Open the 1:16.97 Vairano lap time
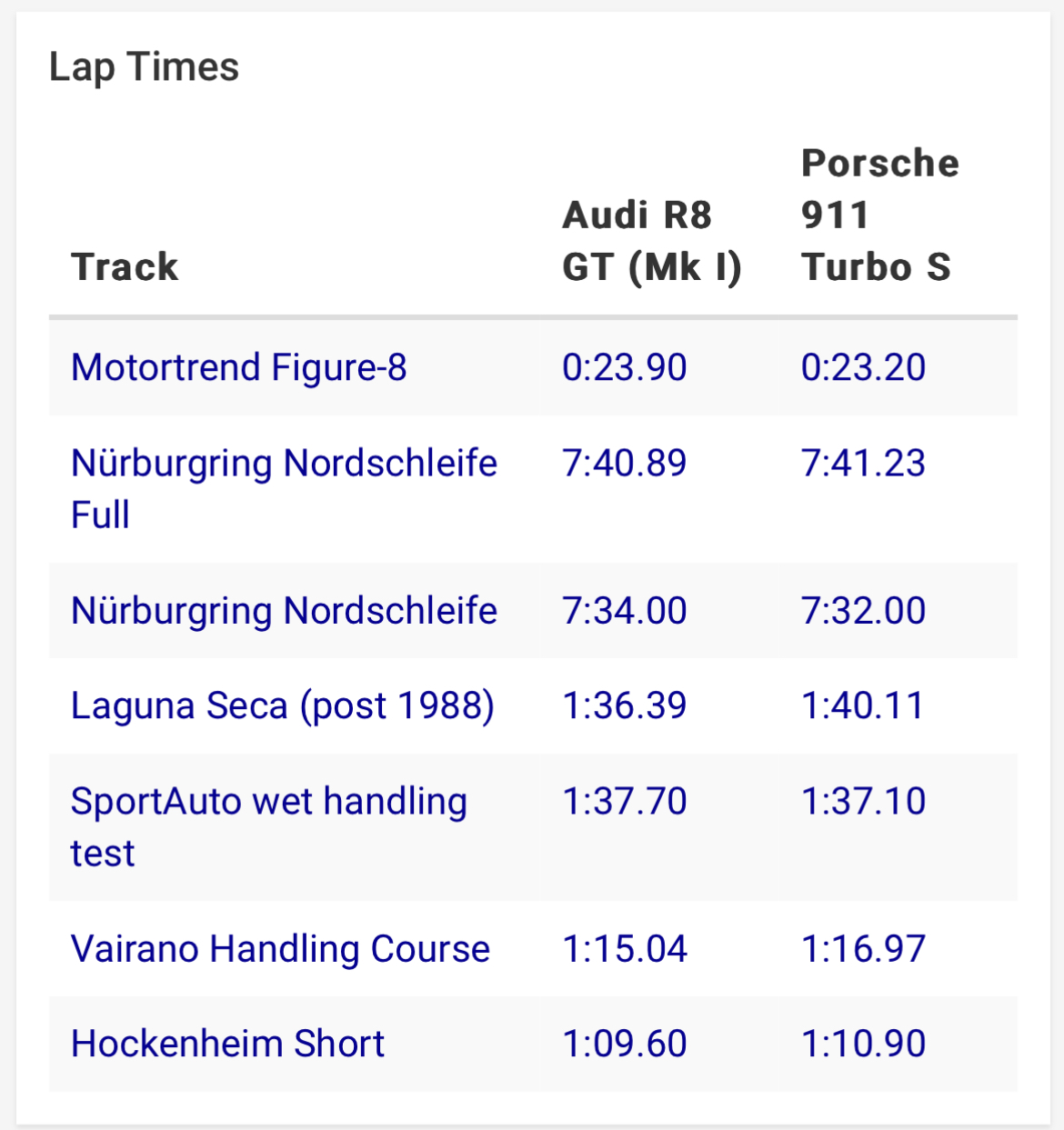 pos(863,949)
